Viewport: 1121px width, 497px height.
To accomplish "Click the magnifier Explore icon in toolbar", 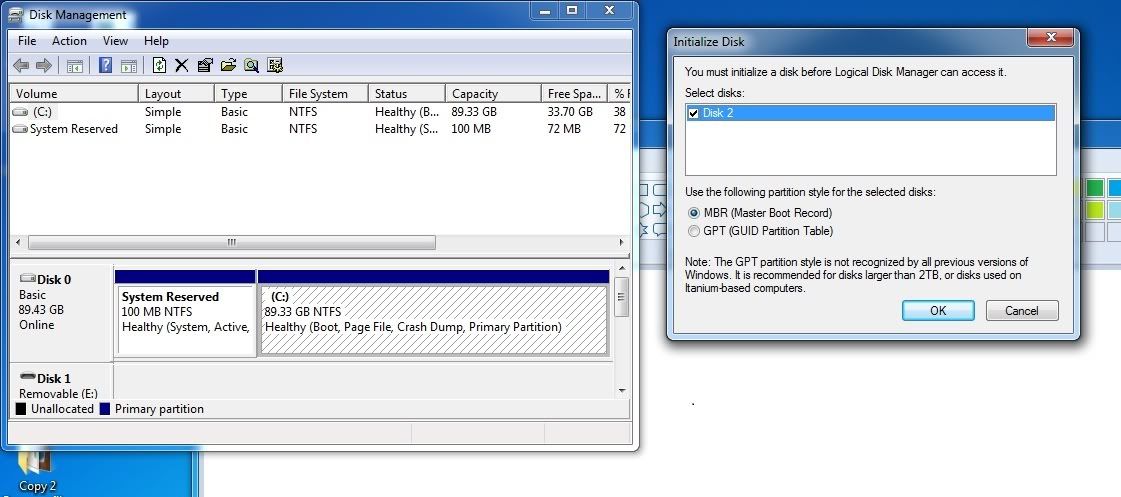I will click(x=251, y=66).
